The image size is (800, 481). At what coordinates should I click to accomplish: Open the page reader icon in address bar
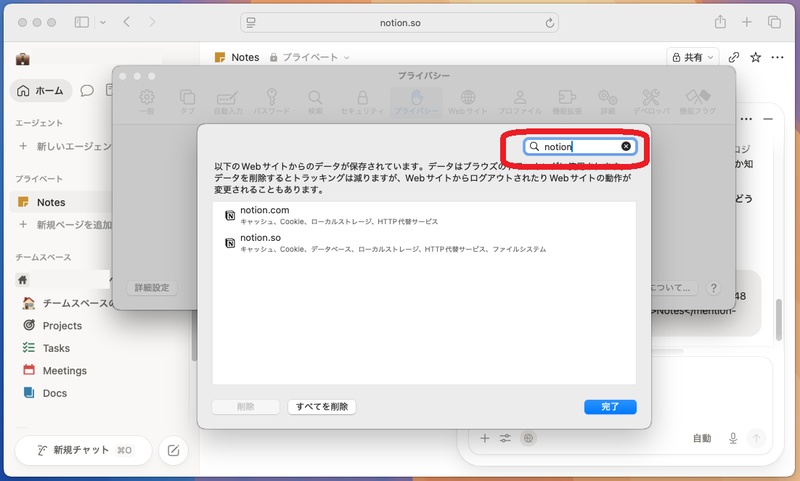click(251, 22)
